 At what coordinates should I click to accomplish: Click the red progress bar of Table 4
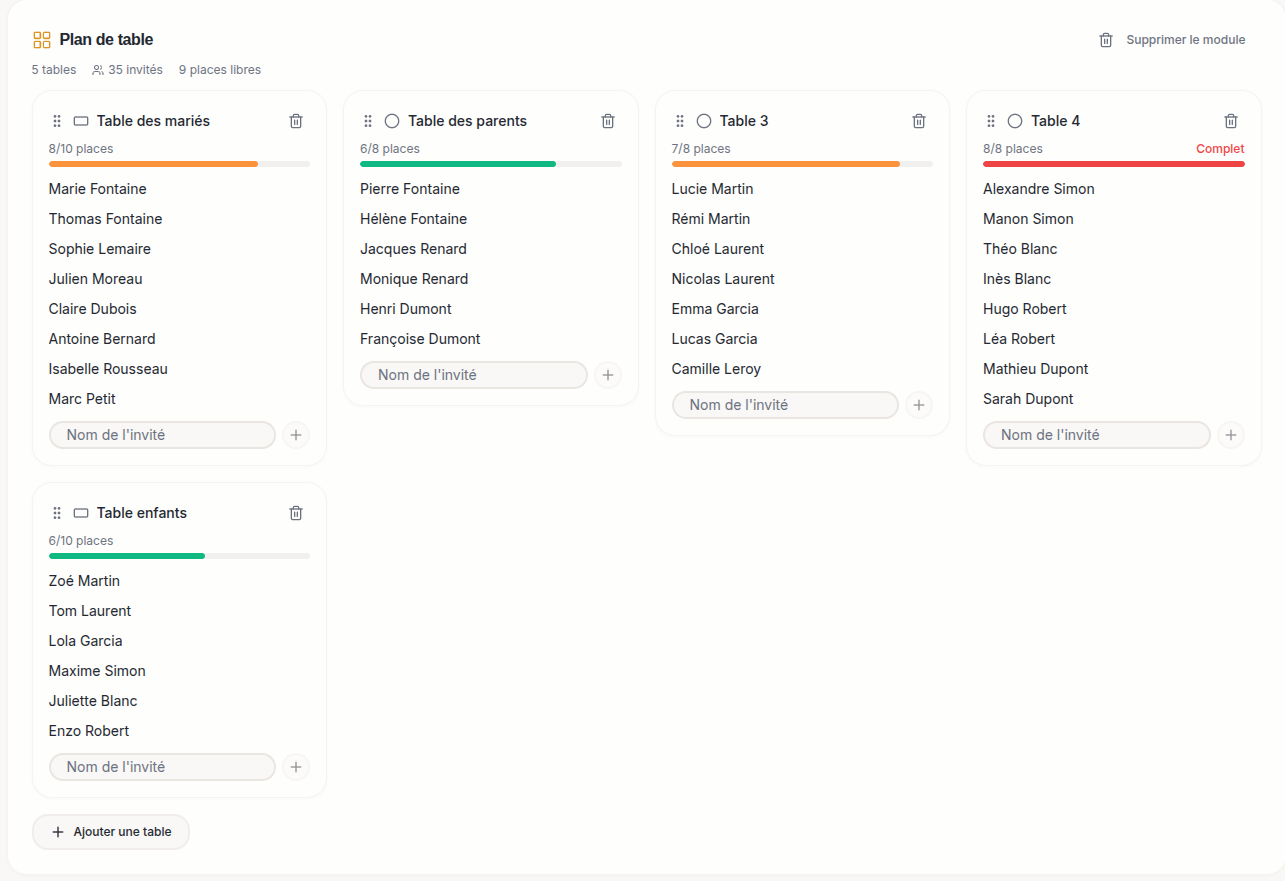(x=1113, y=164)
